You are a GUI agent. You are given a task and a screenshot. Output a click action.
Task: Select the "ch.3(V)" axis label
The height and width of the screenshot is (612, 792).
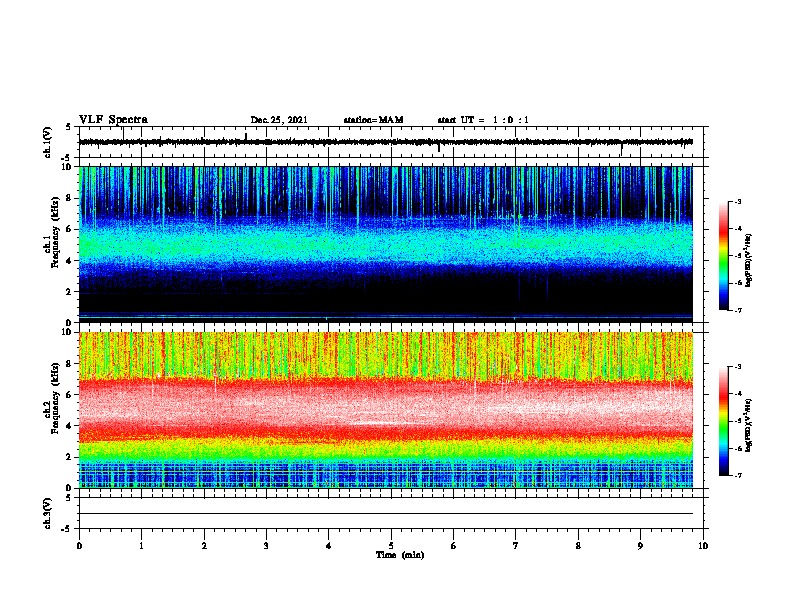pyautogui.click(x=48, y=513)
